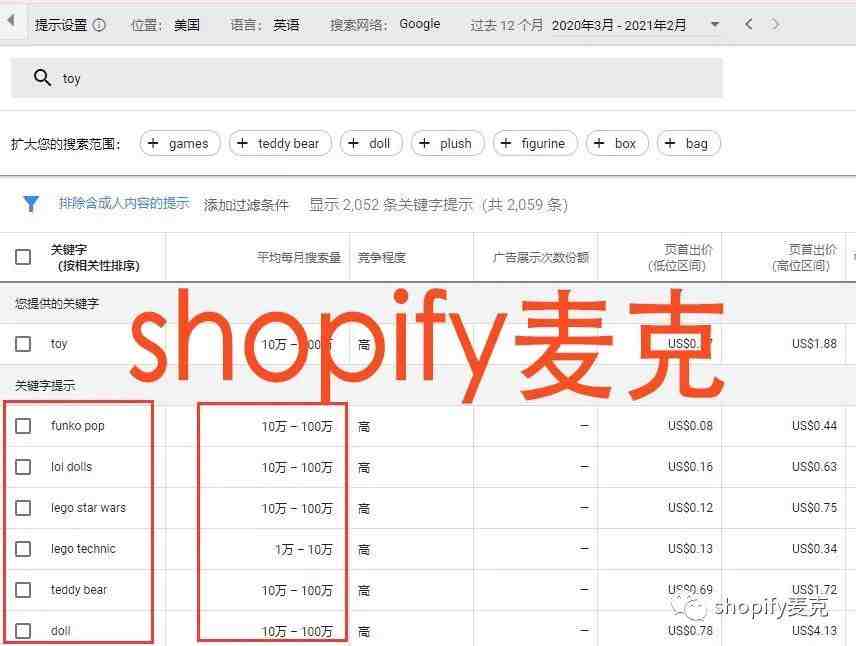
Task: Change the location setting 美国
Action: coord(187,25)
